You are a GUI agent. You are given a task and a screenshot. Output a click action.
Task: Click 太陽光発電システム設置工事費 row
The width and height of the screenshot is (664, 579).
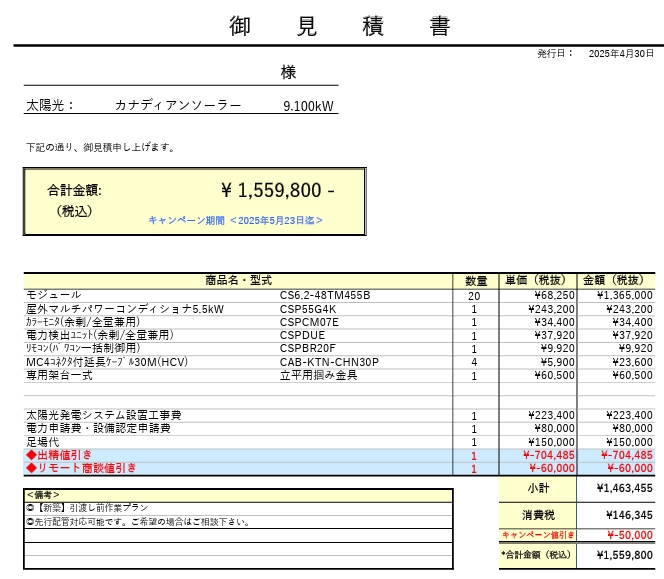click(x=104, y=415)
